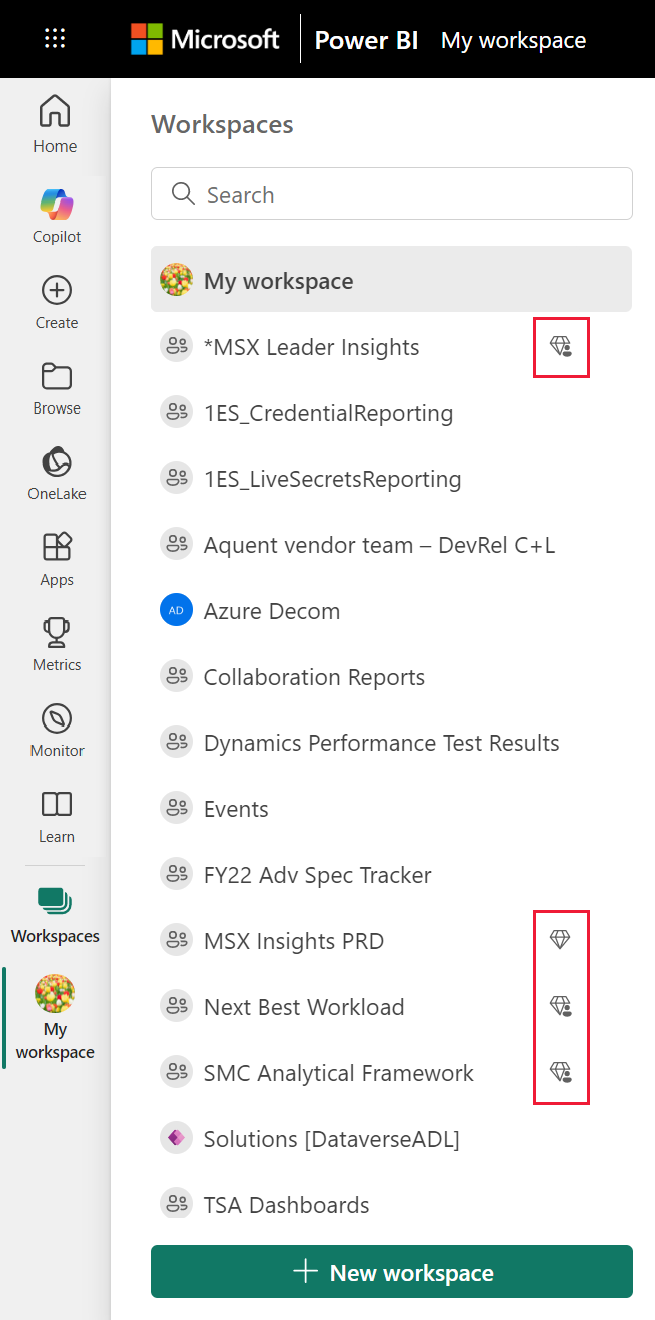
Task: Click the New workspace button
Action: (391, 1272)
